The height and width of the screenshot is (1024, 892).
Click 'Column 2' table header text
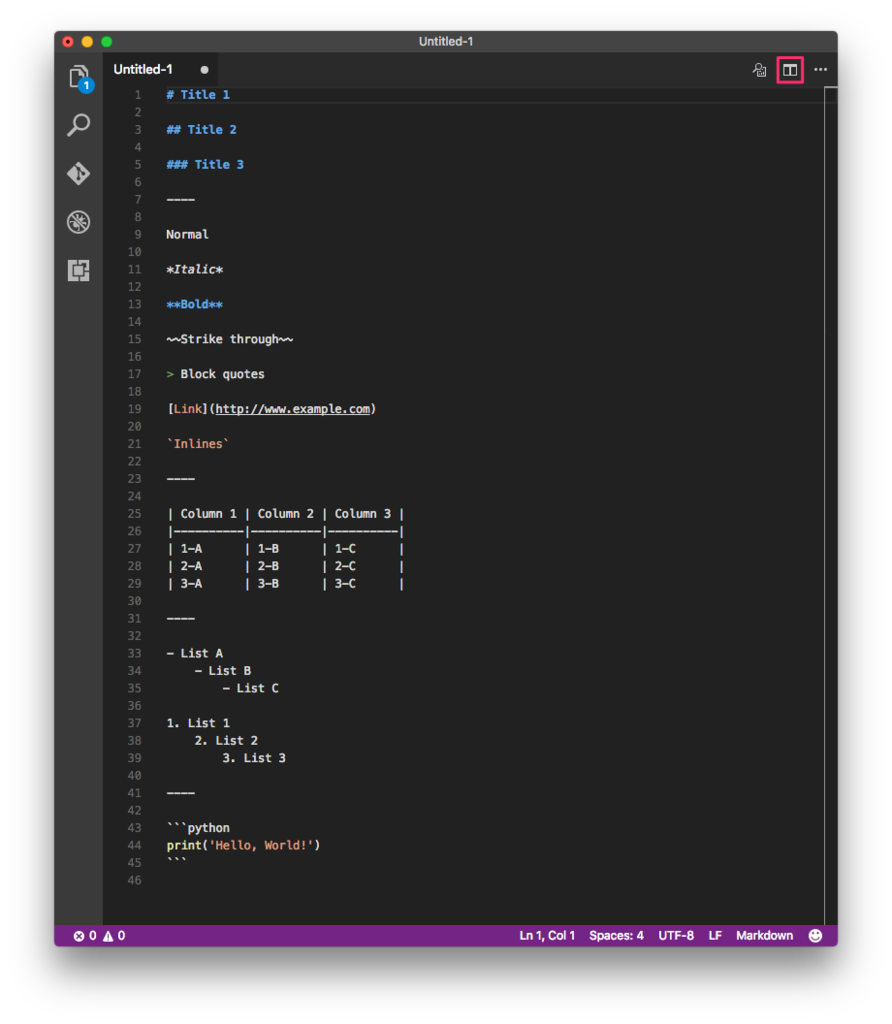pos(285,514)
